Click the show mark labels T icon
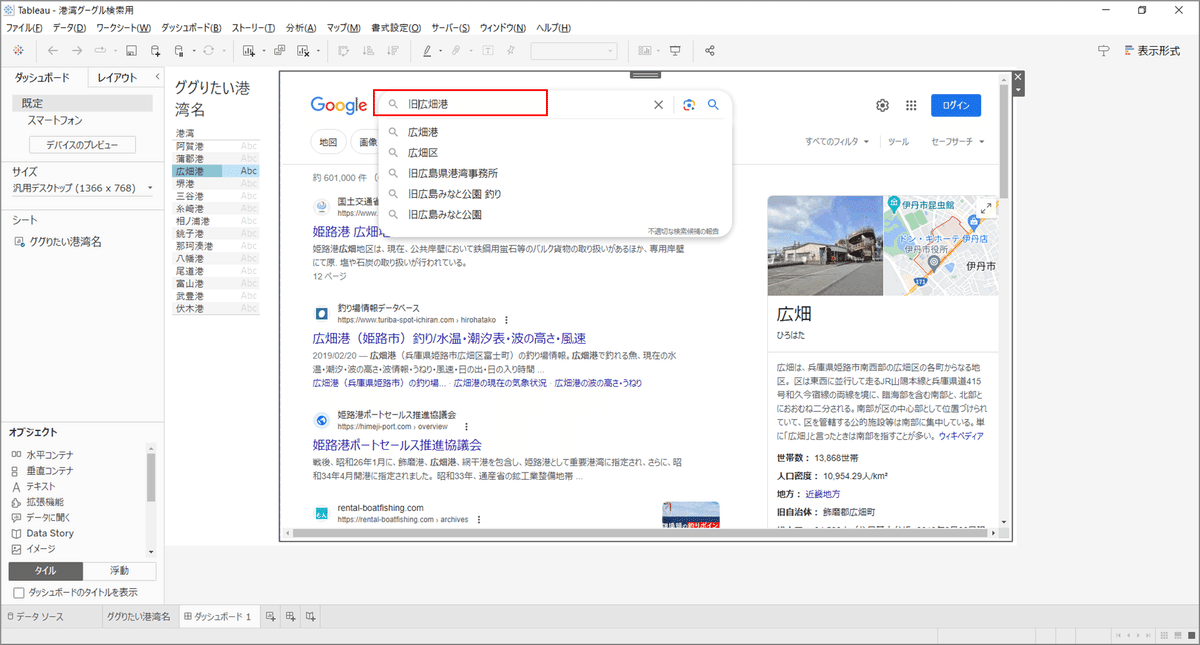This screenshot has height=645, width=1200. click(487, 50)
